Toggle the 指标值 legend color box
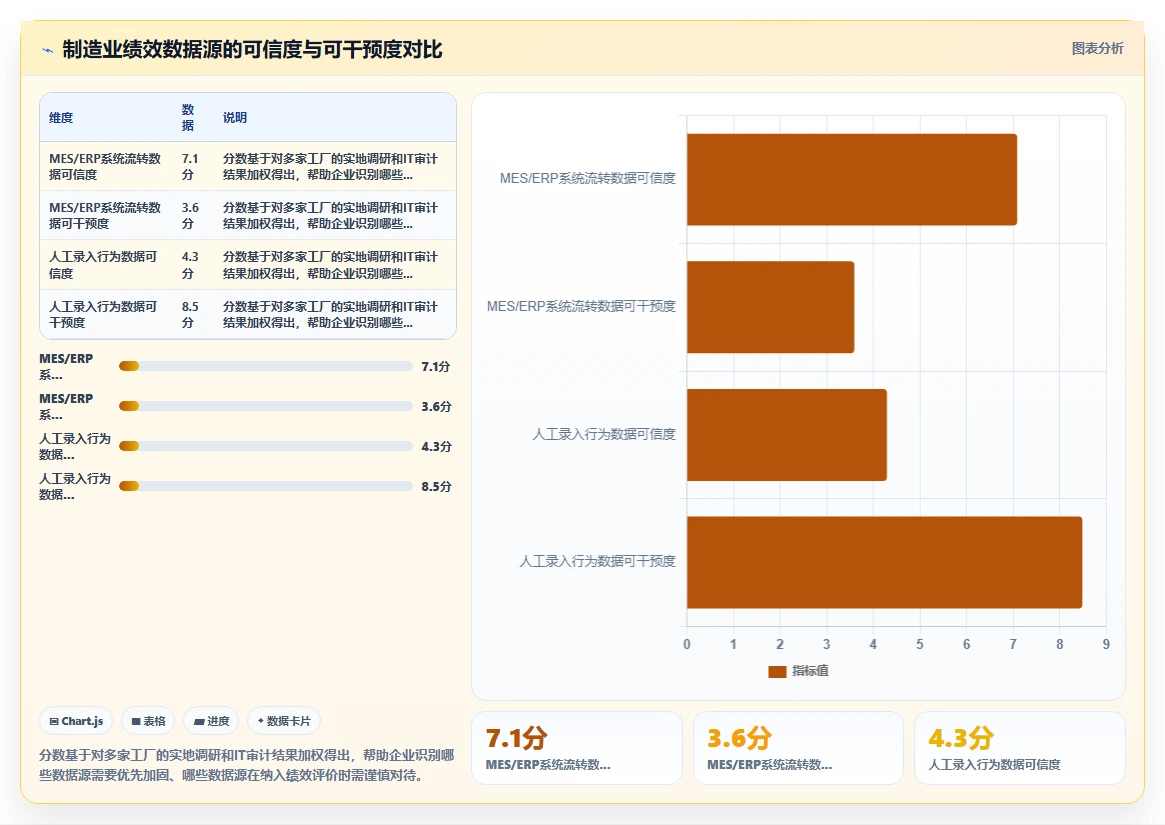Screen dimensions: 1165x825 click(x=777, y=671)
